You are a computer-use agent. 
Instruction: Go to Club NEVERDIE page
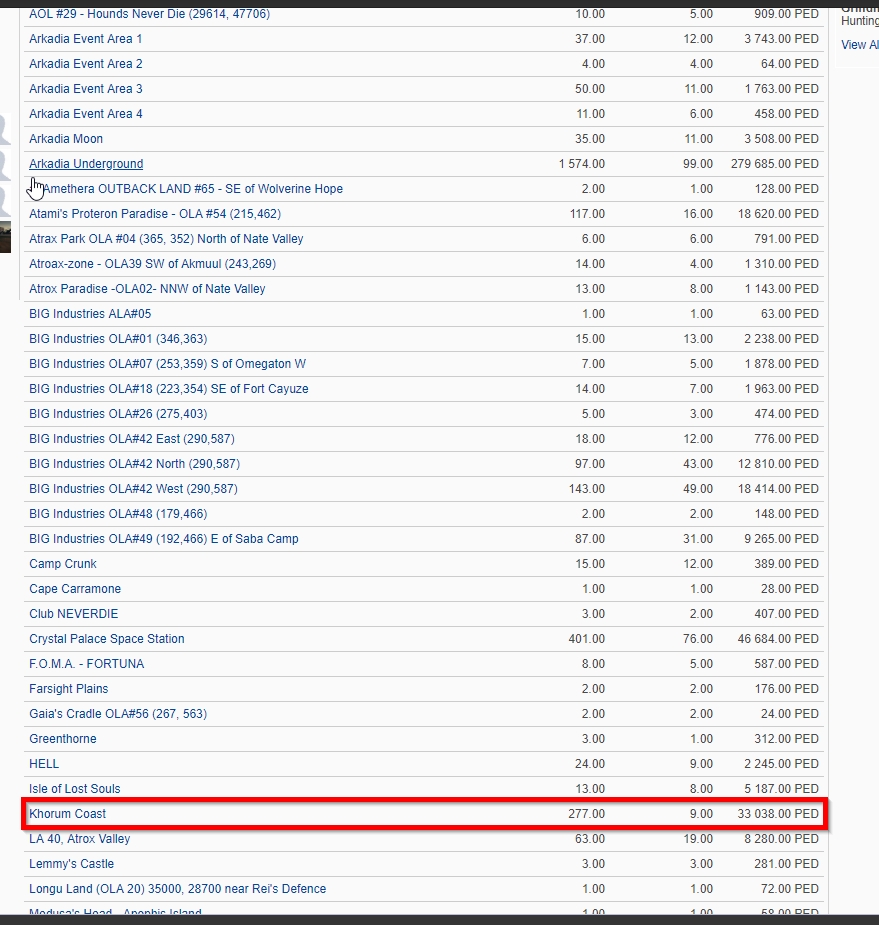tap(73, 614)
